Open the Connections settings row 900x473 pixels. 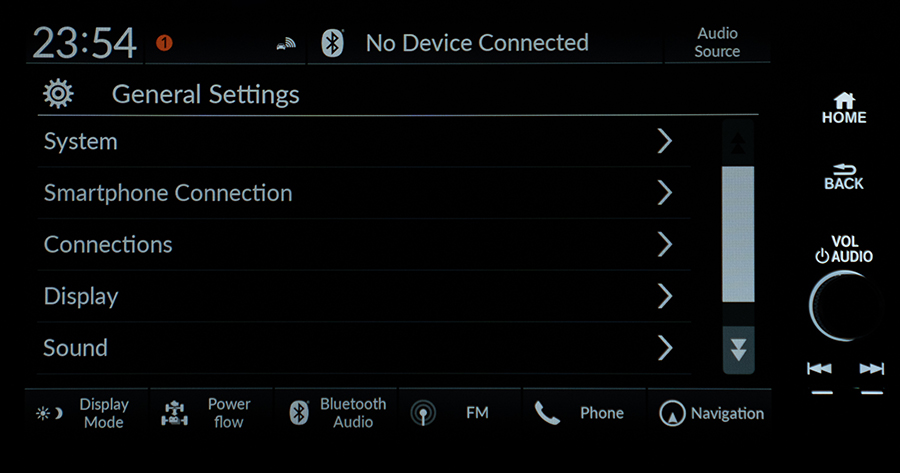point(364,245)
